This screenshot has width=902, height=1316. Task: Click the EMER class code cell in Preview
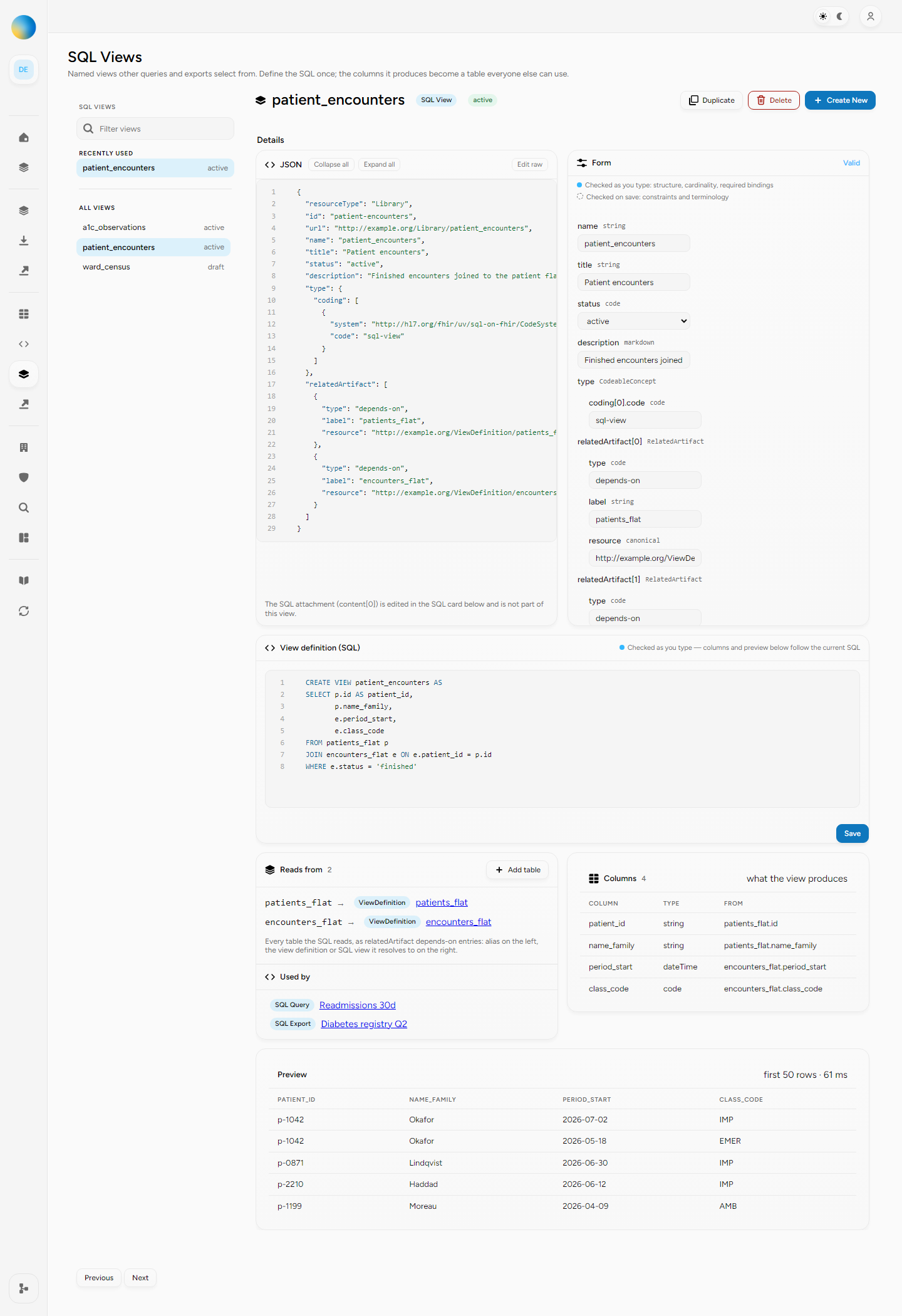(730, 1141)
